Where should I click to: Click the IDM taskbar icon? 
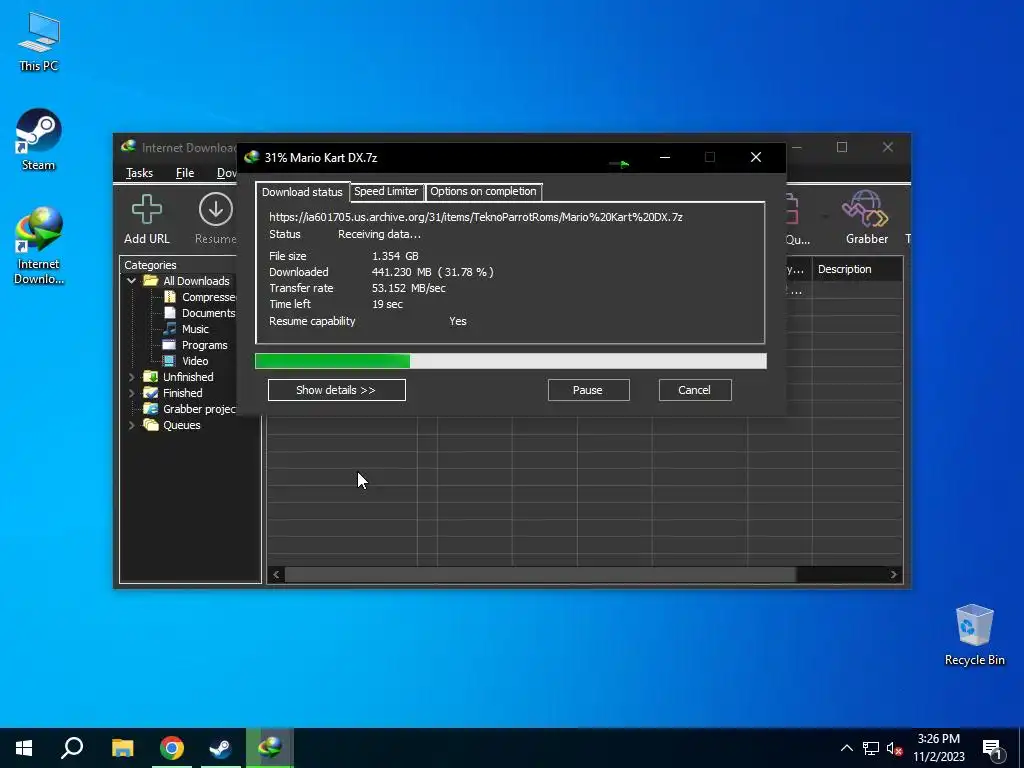pos(270,748)
